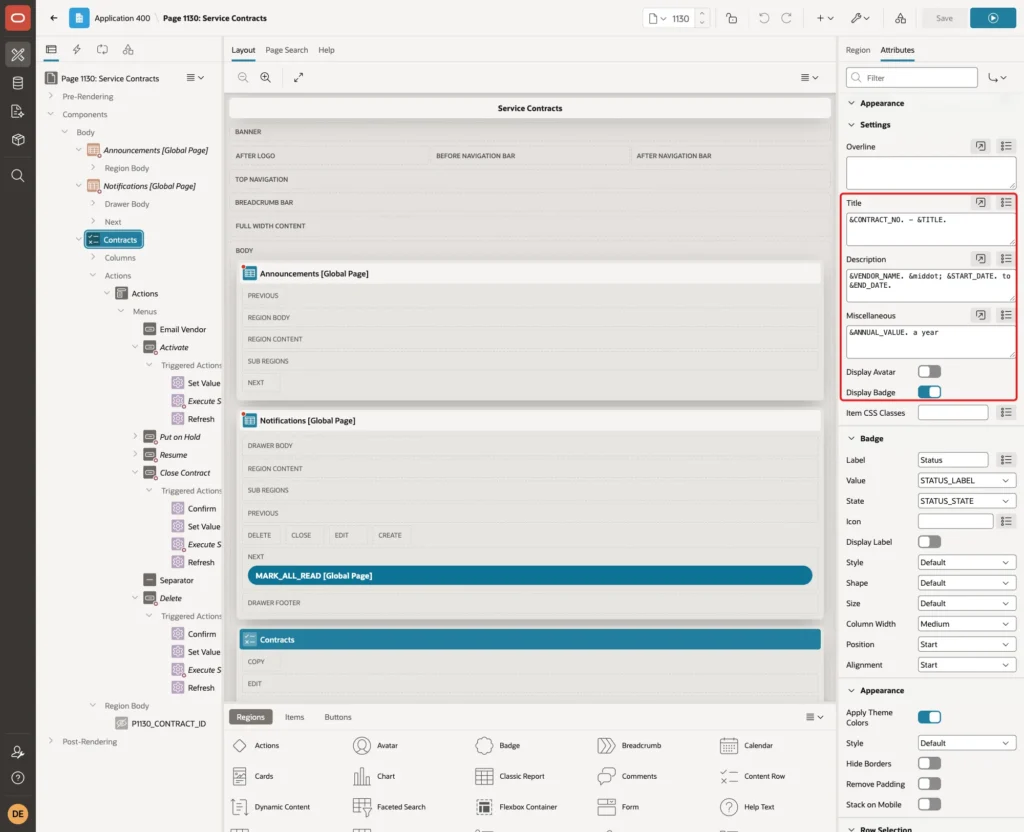Select Email Vendor menu entry in tree

point(174,329)
